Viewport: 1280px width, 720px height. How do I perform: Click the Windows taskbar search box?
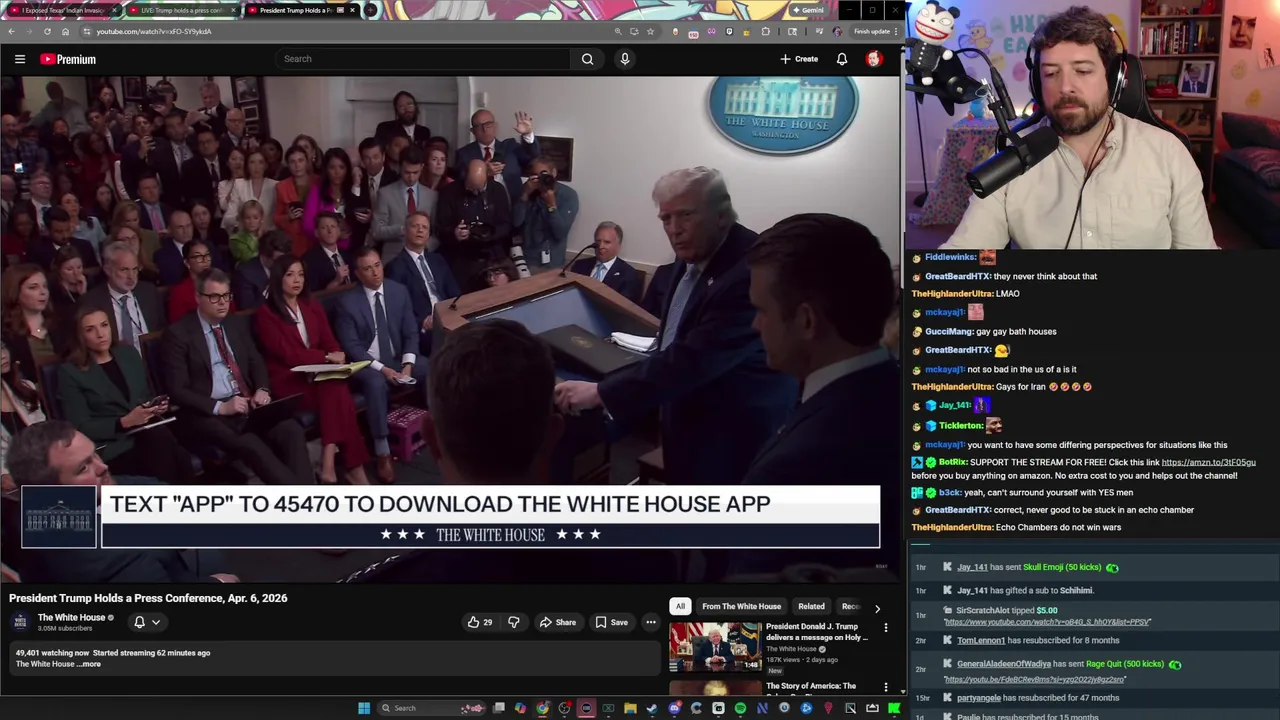coord(432,708)
